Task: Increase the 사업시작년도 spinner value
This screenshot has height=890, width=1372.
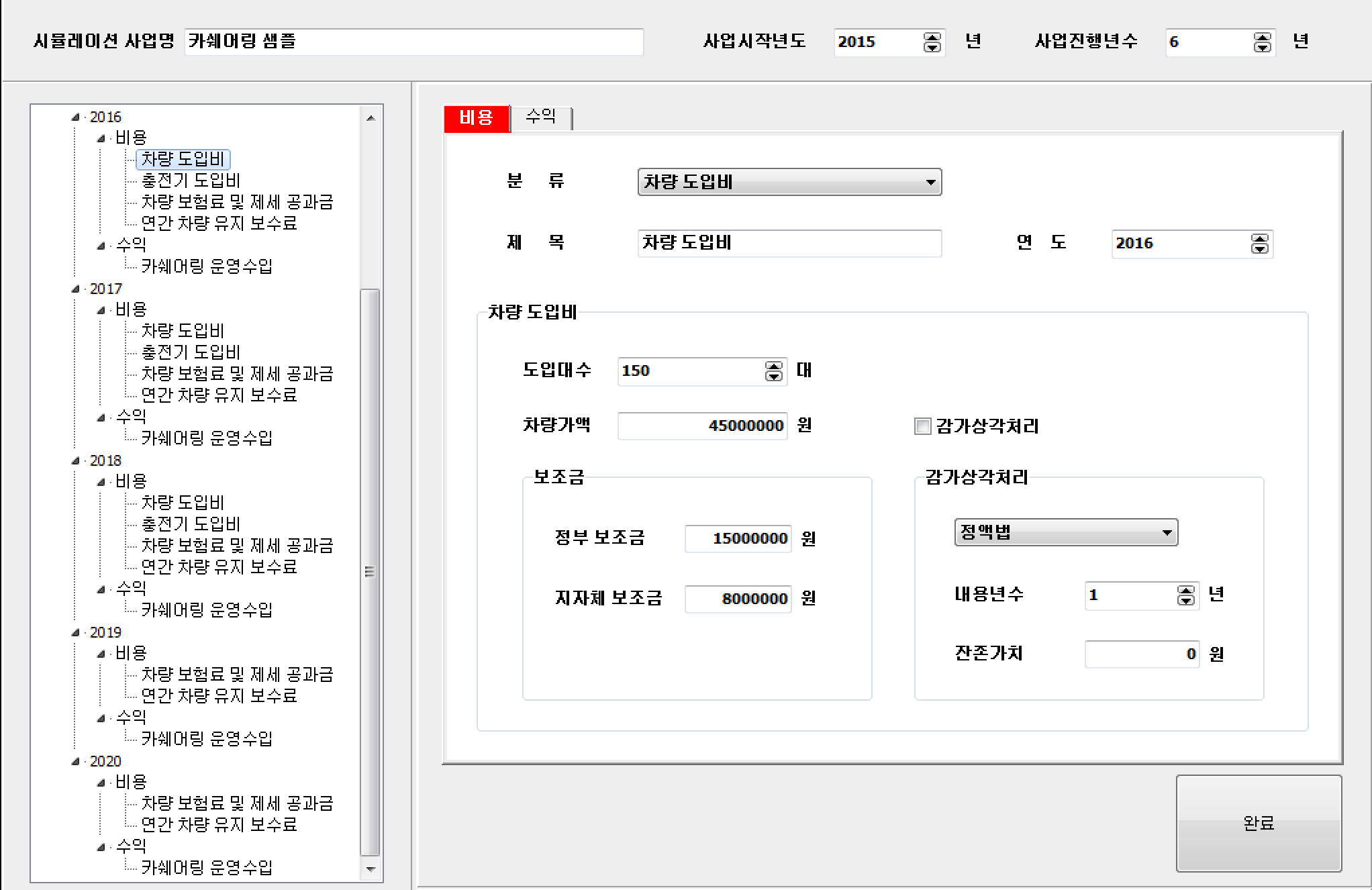Action: click(932, 37)
